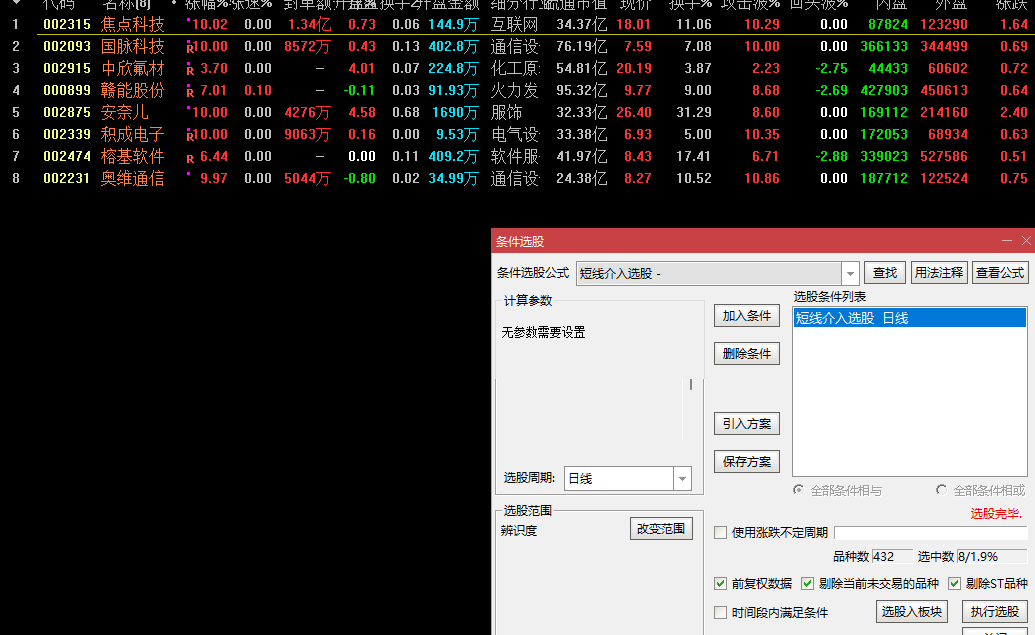Screen dimensions: 1035x635
Task: Click 删除条件 to remove a condition
Action: coord(746,353)
